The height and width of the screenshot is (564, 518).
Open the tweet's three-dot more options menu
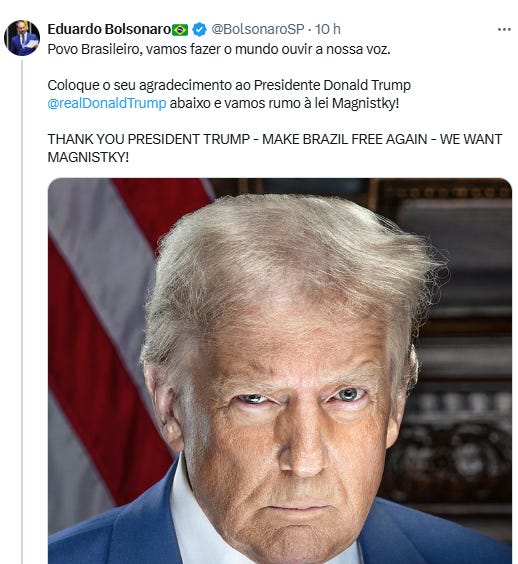coord(504,29)
